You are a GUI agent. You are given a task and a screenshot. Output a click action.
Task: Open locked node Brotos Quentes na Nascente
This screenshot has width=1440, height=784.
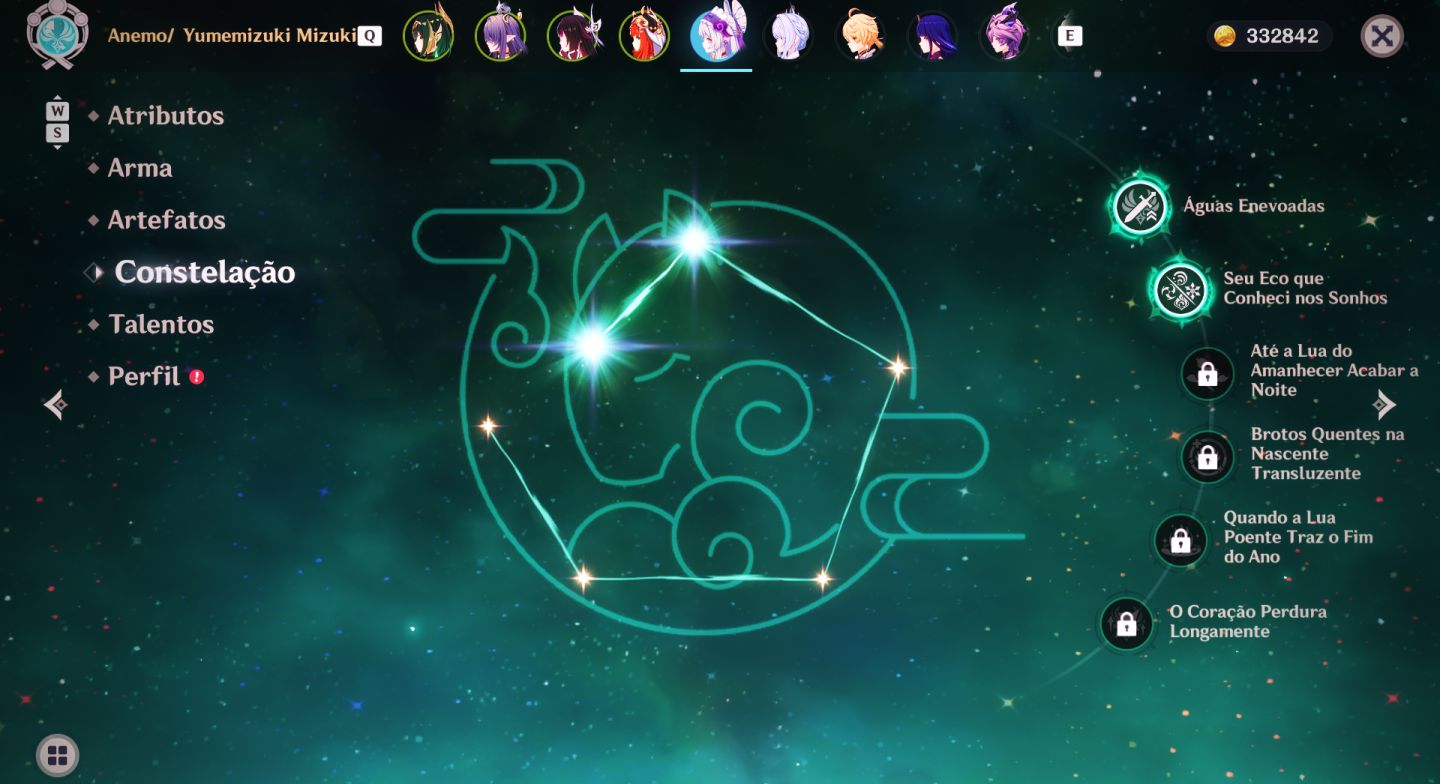pyautogui.click(x=1207, y=457)
